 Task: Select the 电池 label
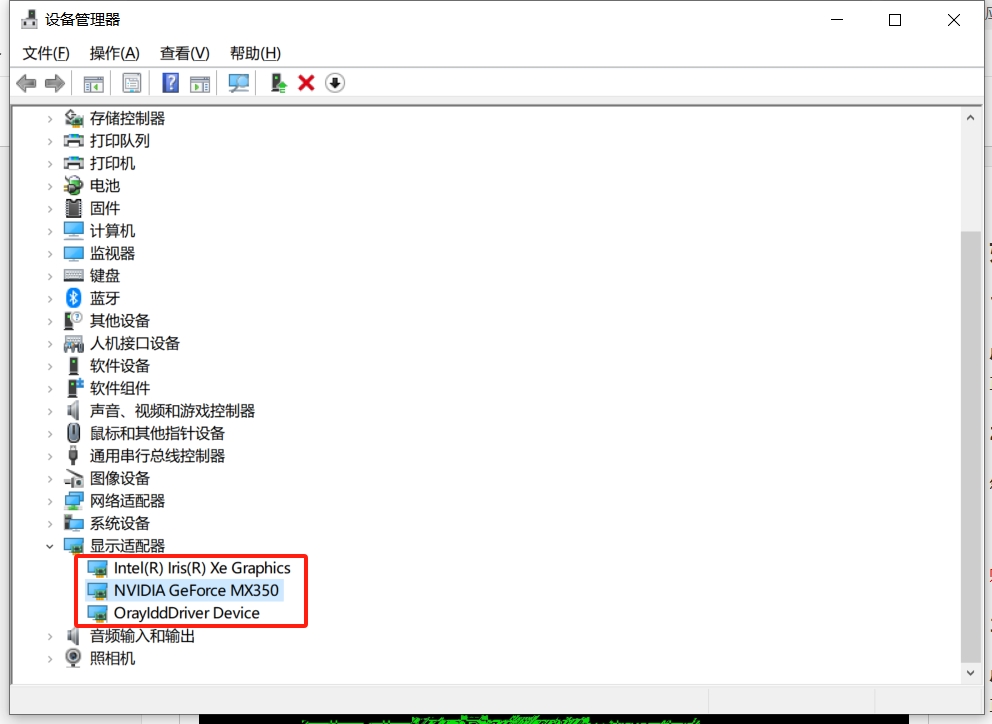pos(104,185)
